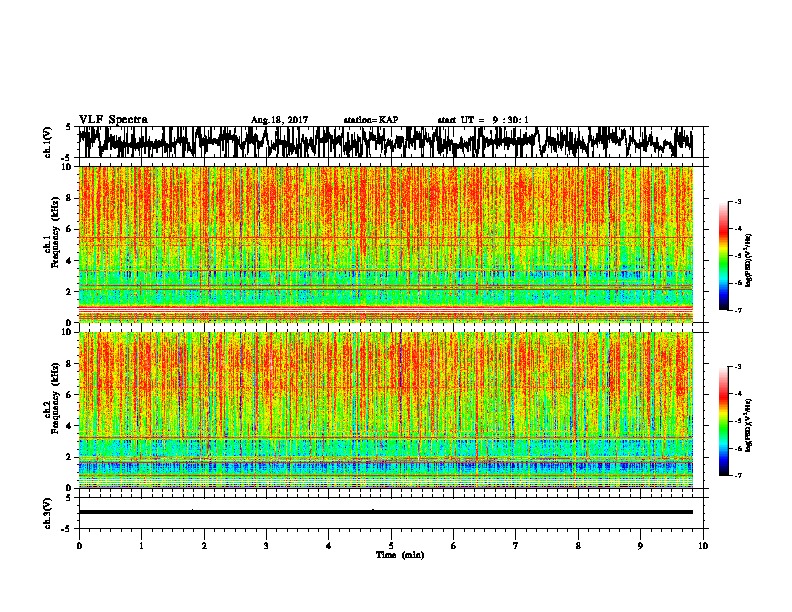This screenshot has width=792, height=612.
Task: Click time axis tick label "7"
Action: point(516,546)
